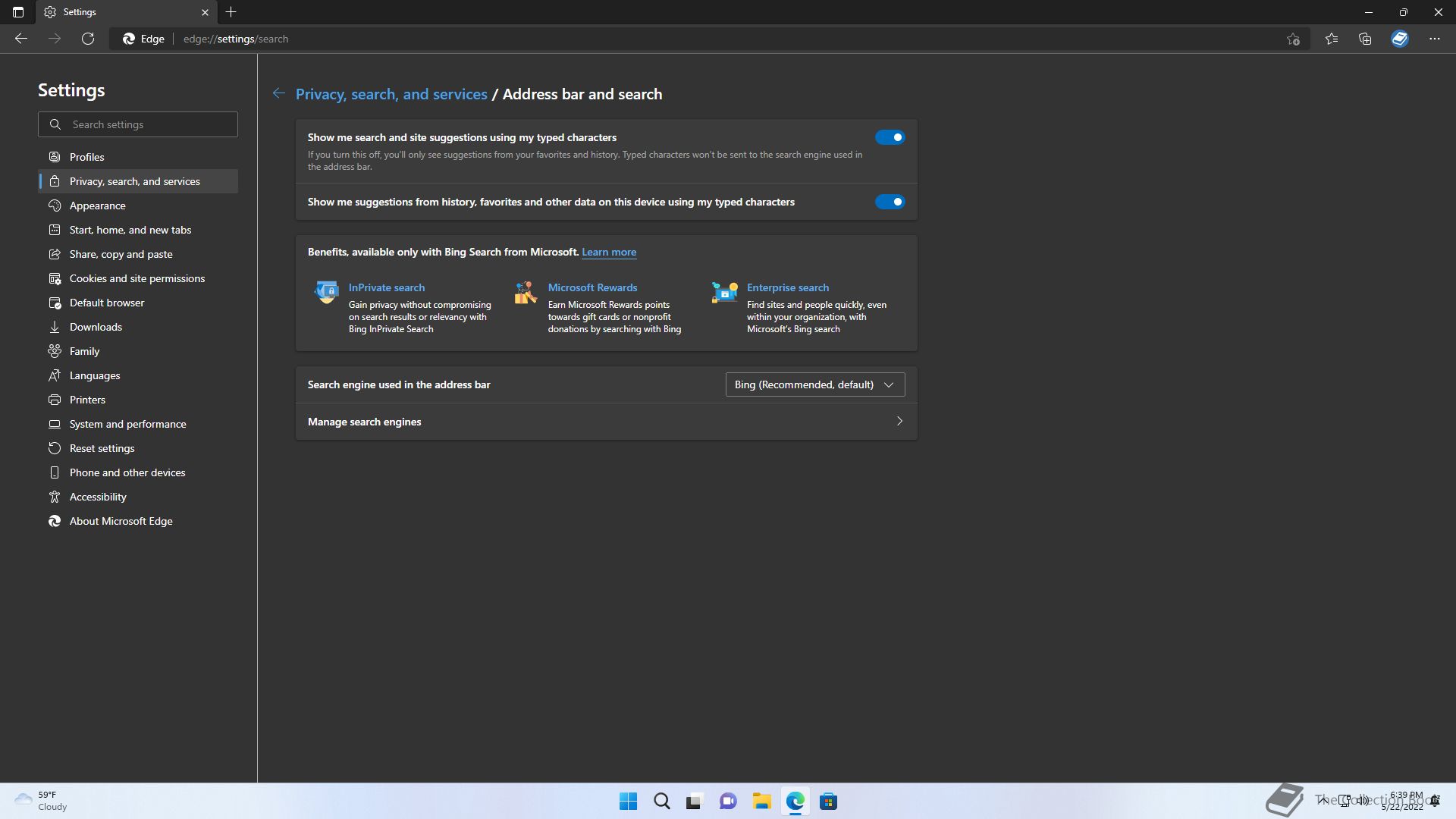This screenshot has height=819, width=1456.
Task: Toggle search and site suggestions switch
Action: pyautogui.click(x=890, y=137)
